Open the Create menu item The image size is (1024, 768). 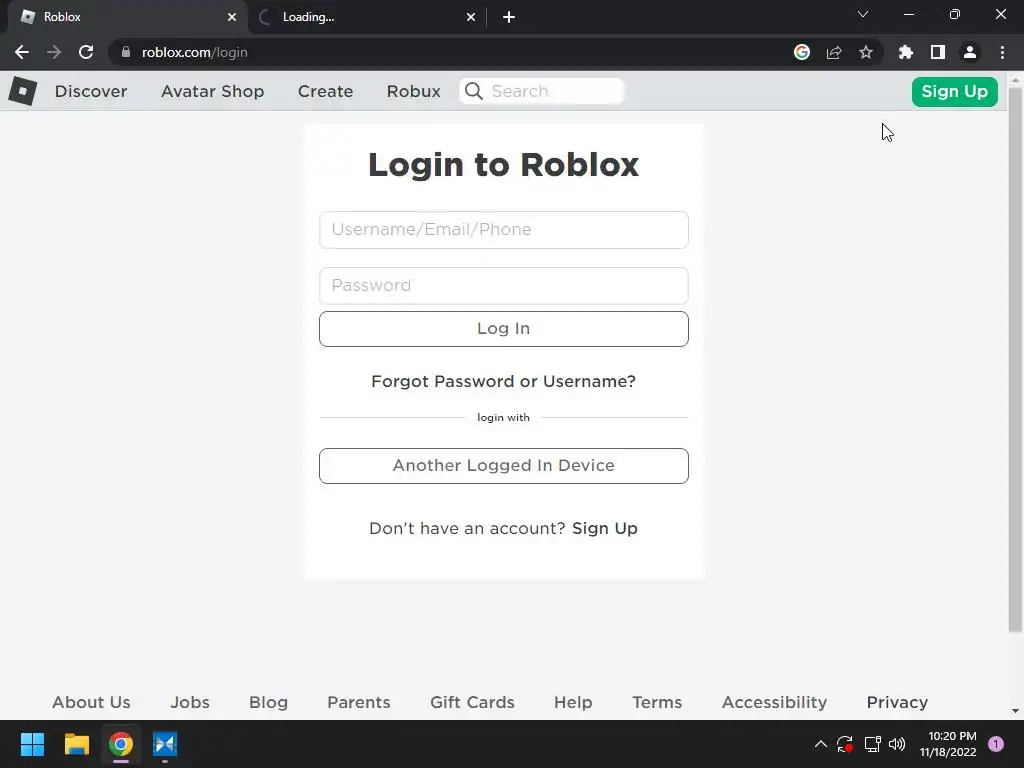(325, 91)
